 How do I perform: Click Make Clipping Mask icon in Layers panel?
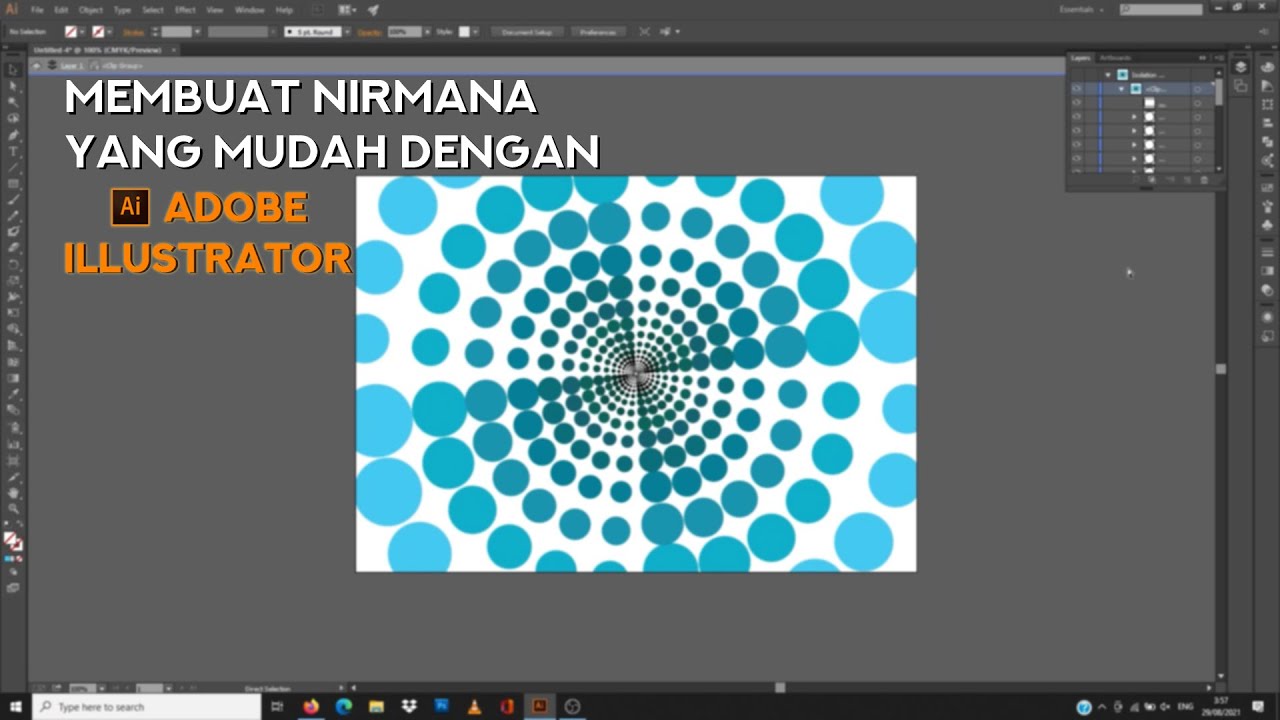(x=1152, y=180)
